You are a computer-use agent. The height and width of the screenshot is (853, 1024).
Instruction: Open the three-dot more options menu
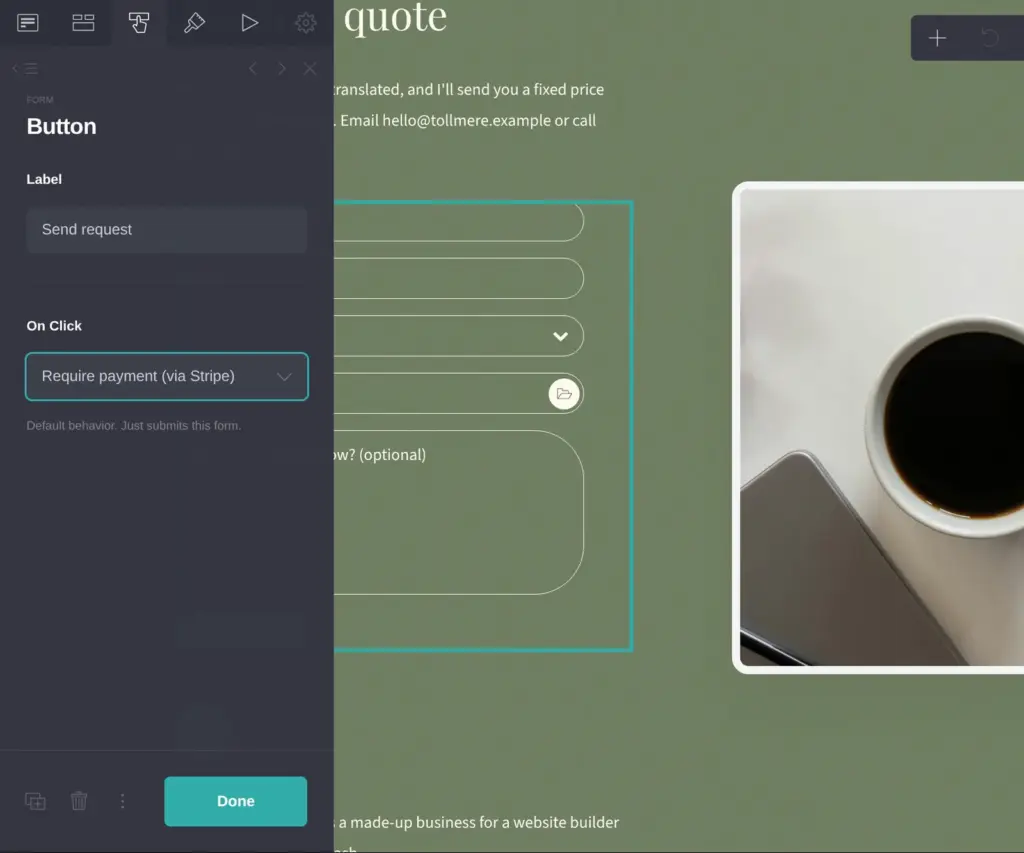click(x=123, y=801)
